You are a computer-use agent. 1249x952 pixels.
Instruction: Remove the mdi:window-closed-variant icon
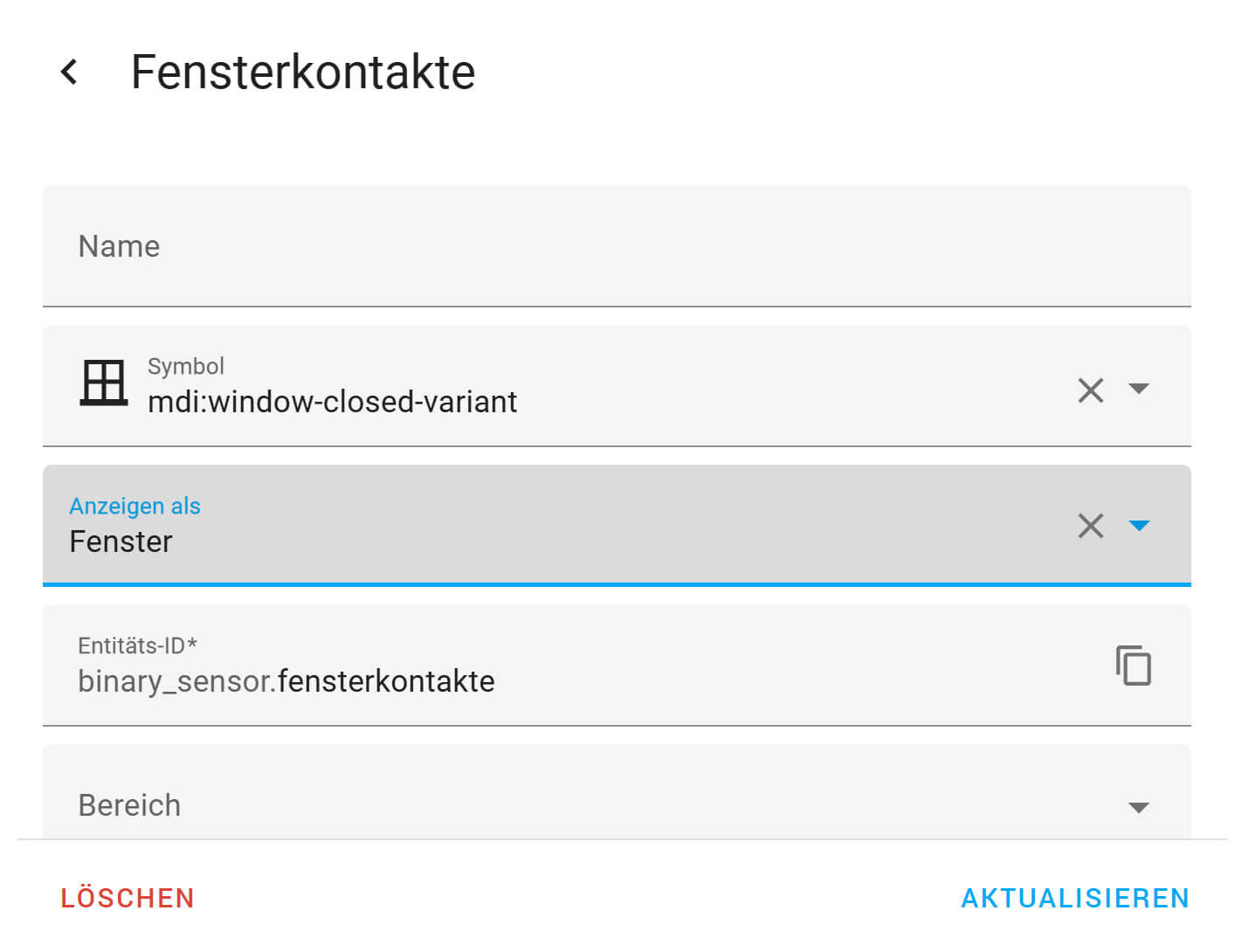point(1090,390)
